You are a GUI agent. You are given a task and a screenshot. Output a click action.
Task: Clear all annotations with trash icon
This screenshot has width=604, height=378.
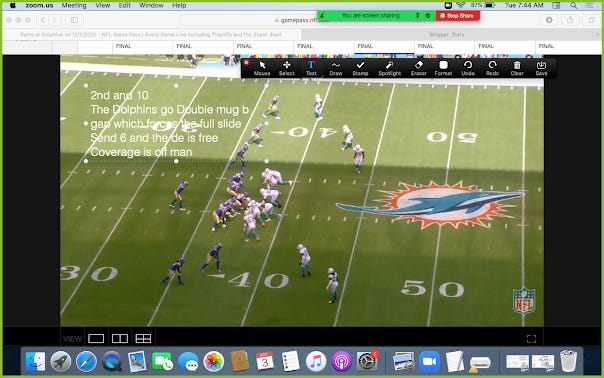tap(517, 68)
